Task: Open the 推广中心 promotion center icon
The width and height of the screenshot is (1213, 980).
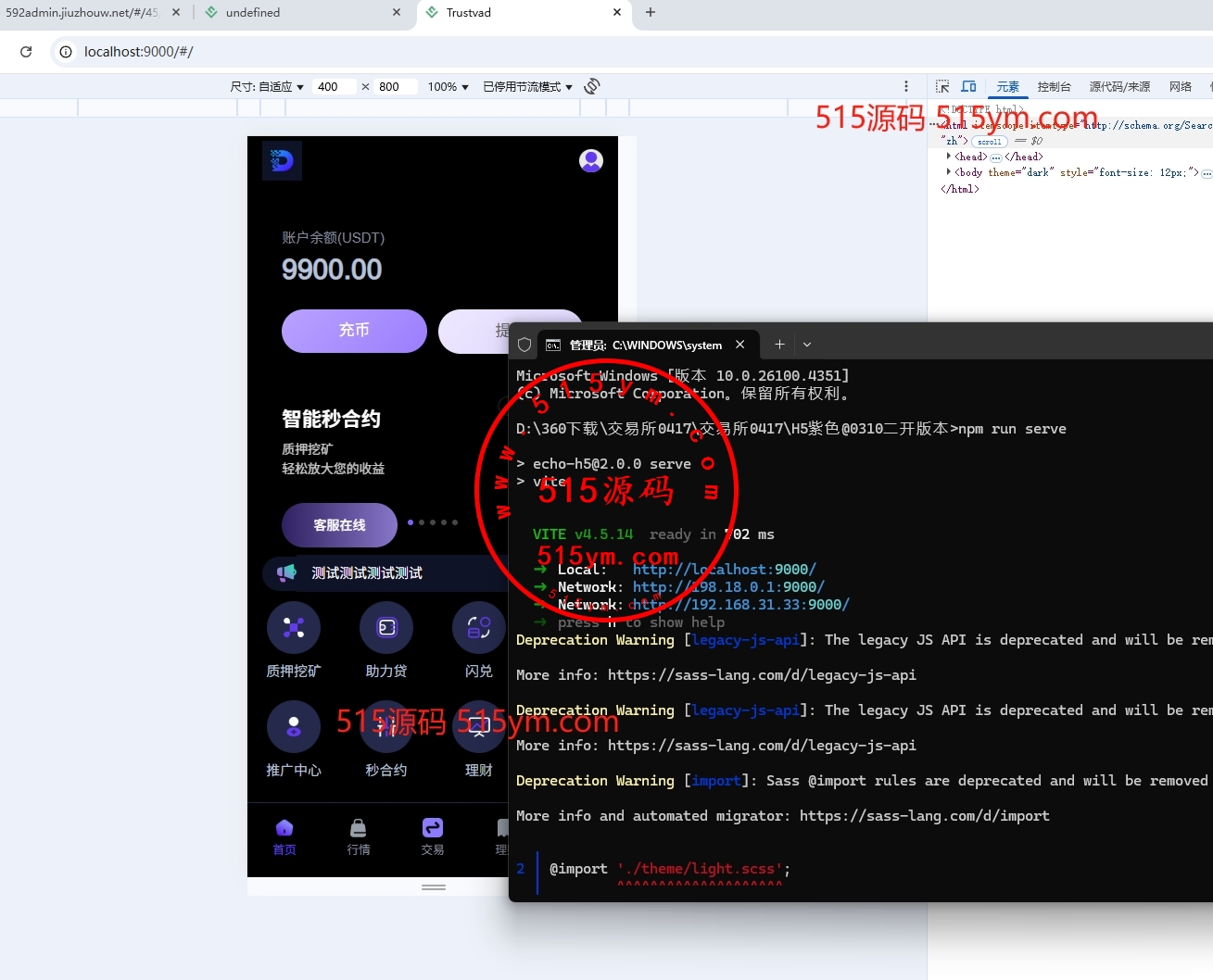Action: click(294, 727)
